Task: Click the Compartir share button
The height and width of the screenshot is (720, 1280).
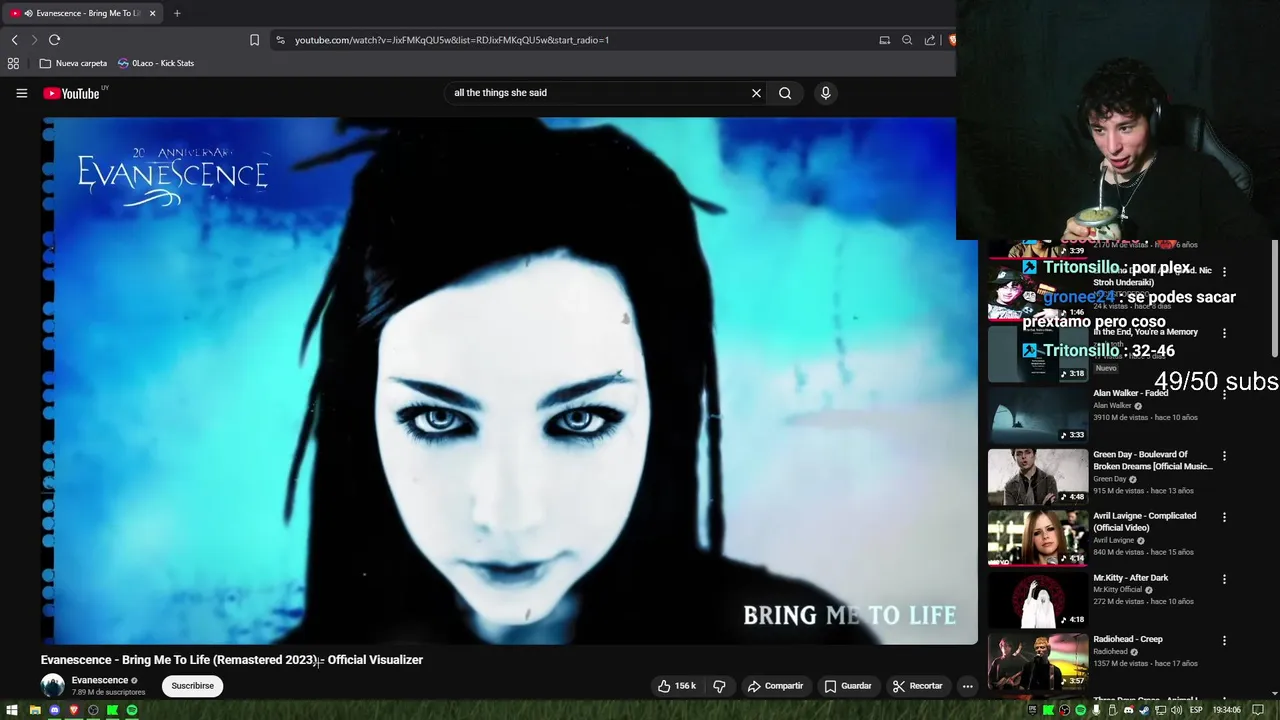Action: click(775, 686)
